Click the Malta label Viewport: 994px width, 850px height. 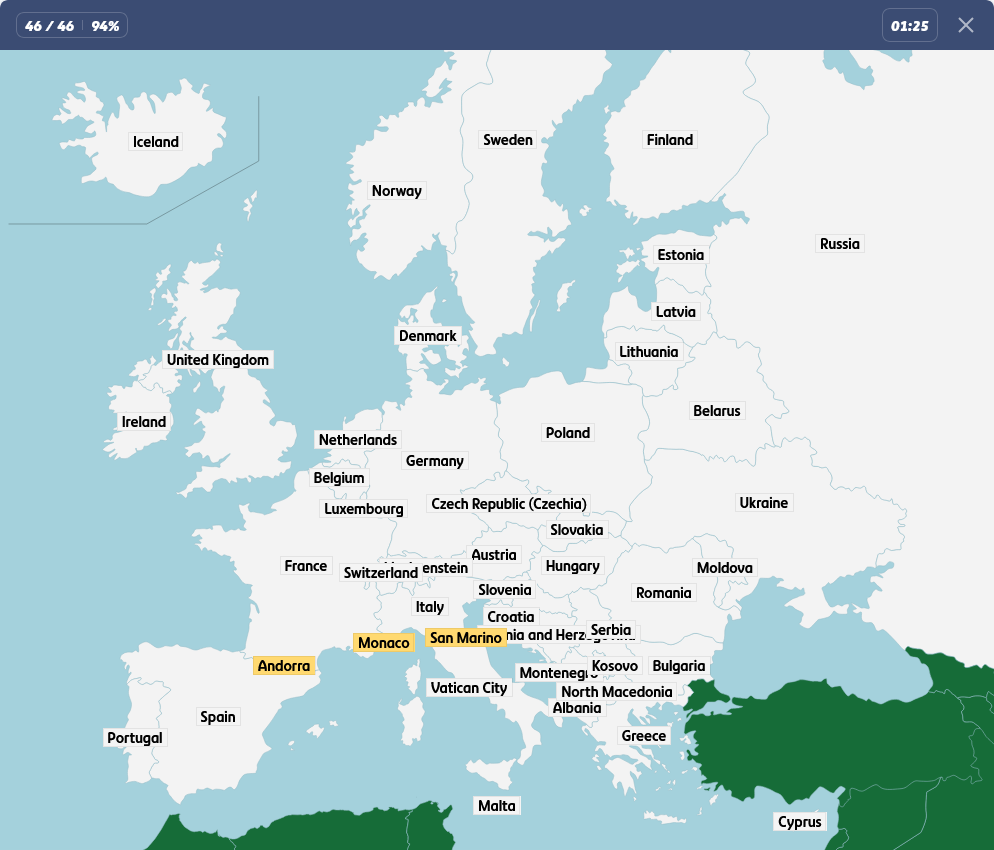pyautogui.click(x=497, y=806)
